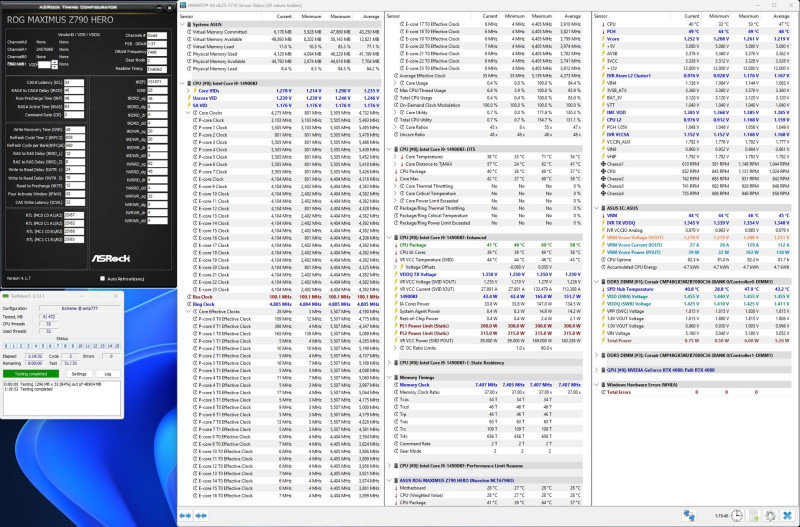Open TestMem5 Settings button
This screenshot has height=527, width=800.
coord(79,374)
